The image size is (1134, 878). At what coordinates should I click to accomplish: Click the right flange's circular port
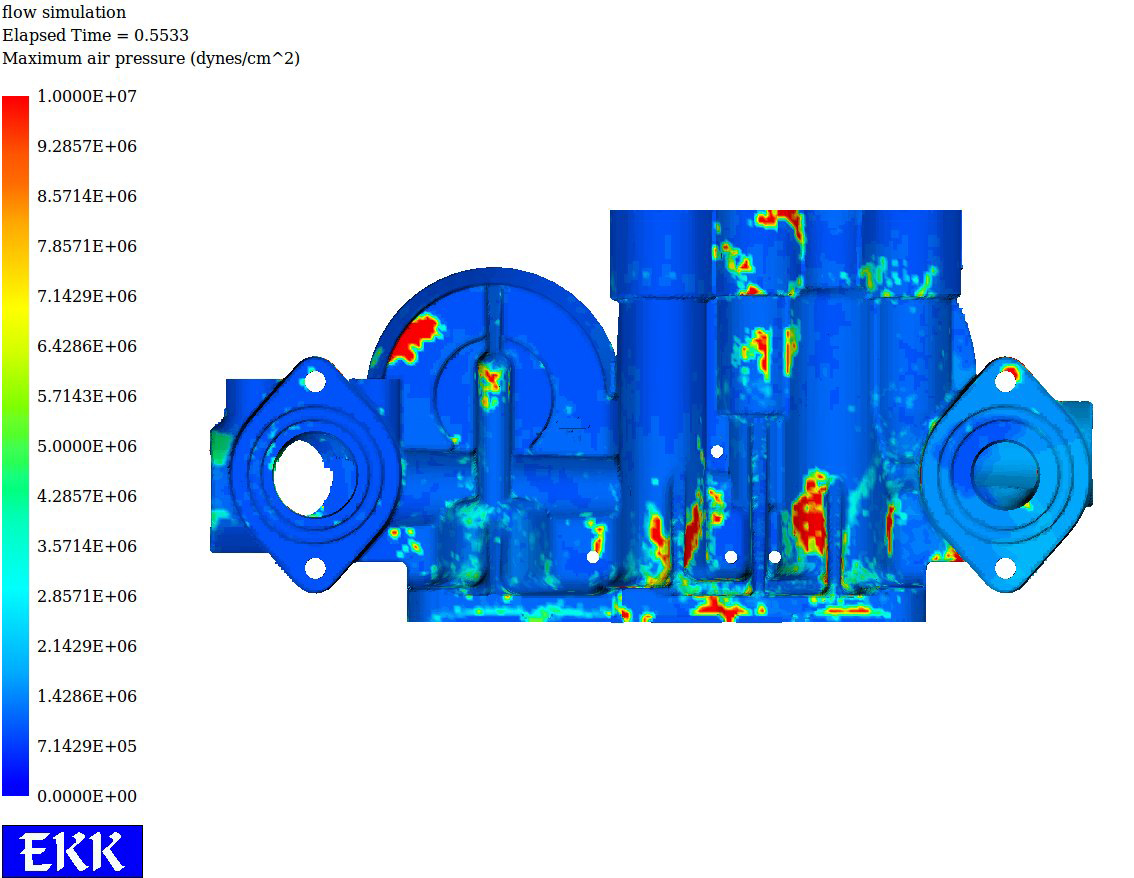pos(1005,474)
